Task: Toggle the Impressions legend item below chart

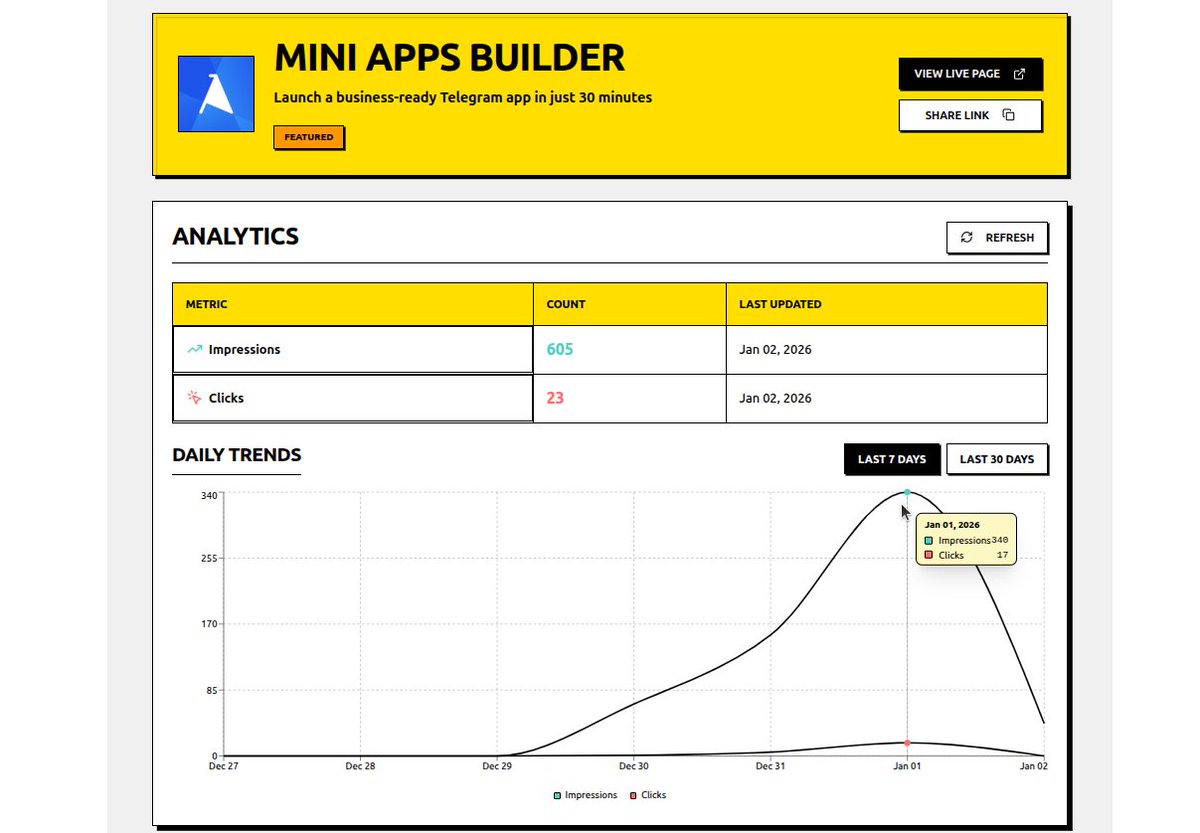Action: [585, 795]
